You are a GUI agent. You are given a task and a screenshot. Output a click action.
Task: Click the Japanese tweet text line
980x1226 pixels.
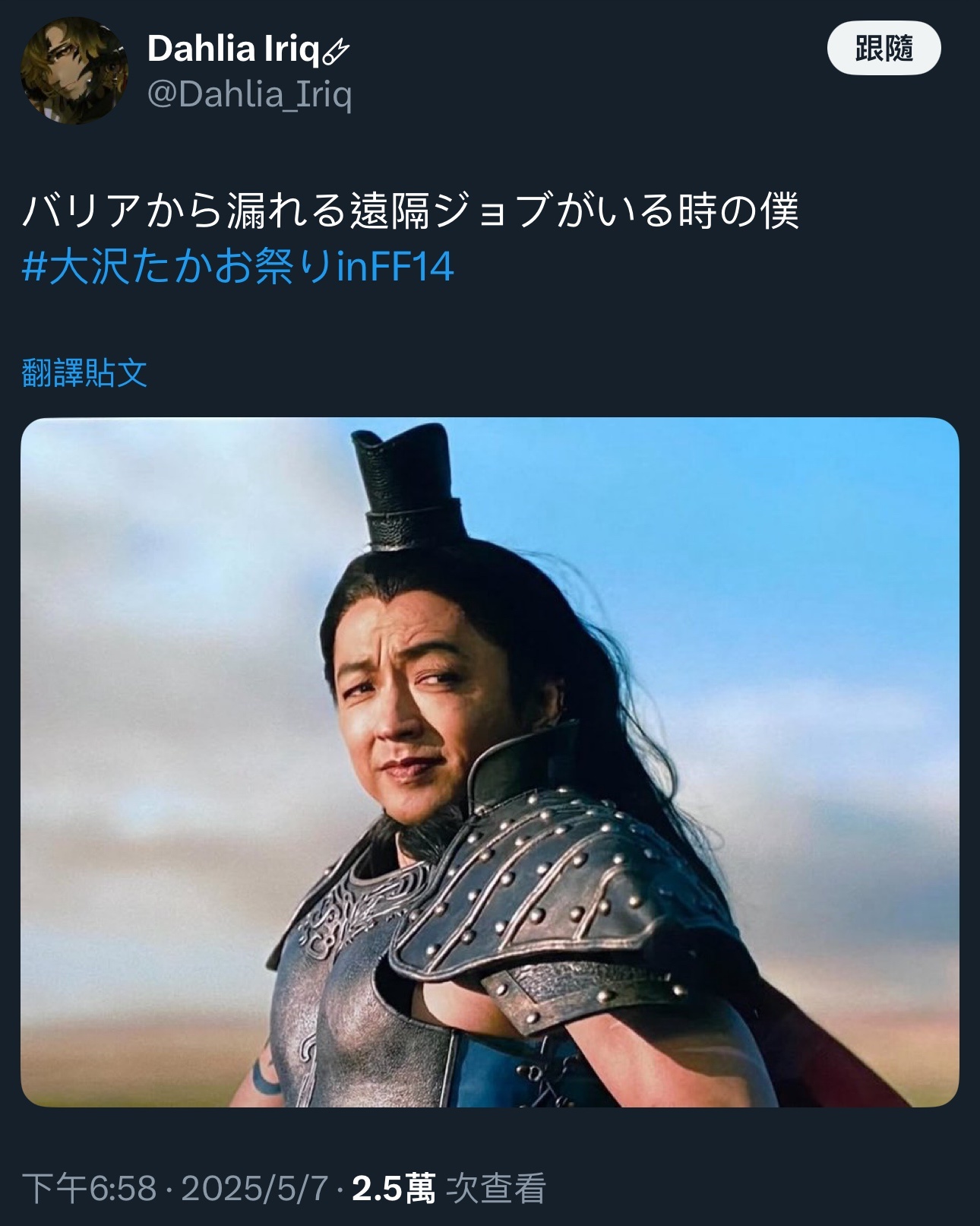click(410, 211)
